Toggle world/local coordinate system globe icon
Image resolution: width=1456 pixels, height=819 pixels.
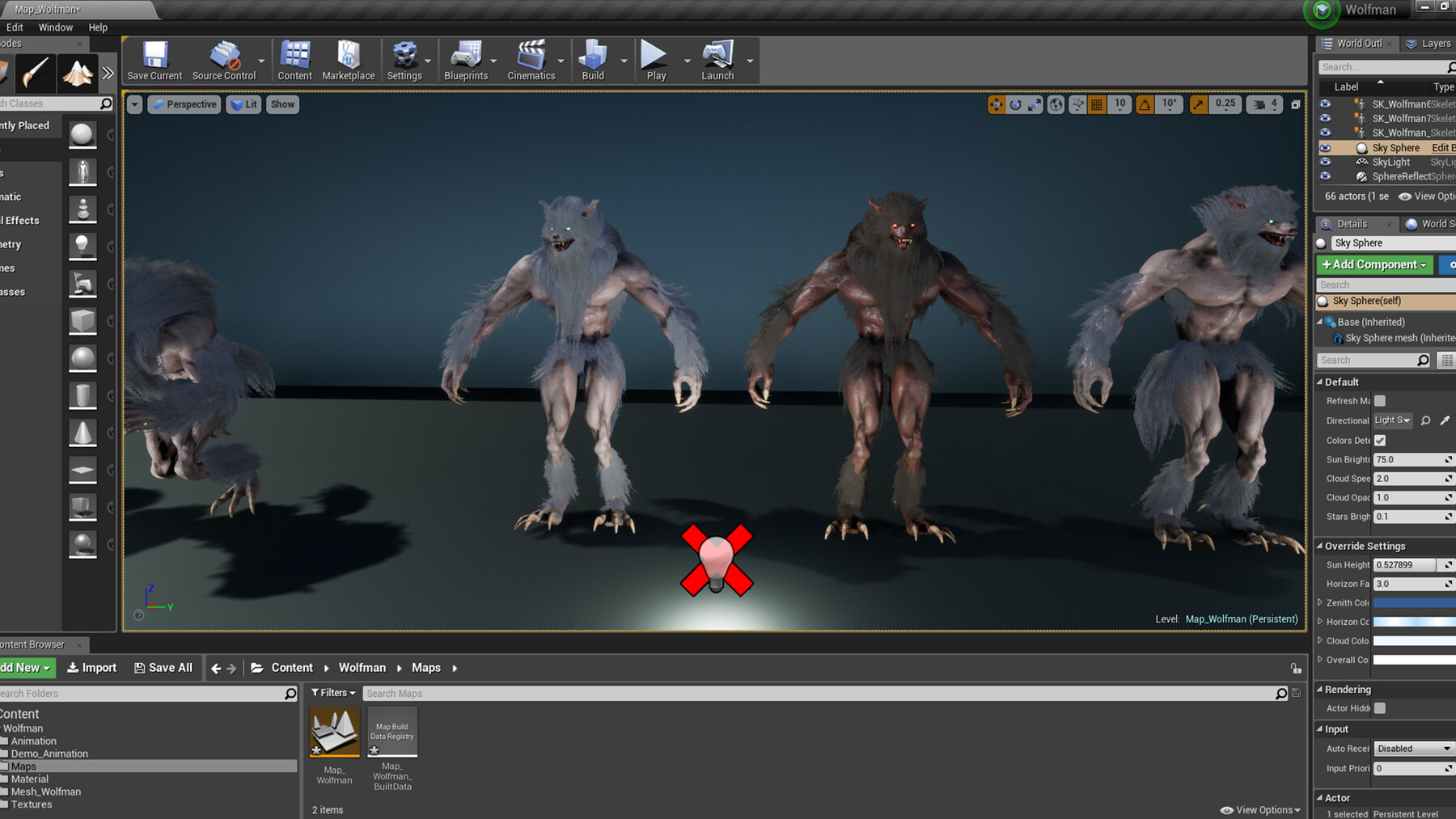click(x=1056, y=104)
